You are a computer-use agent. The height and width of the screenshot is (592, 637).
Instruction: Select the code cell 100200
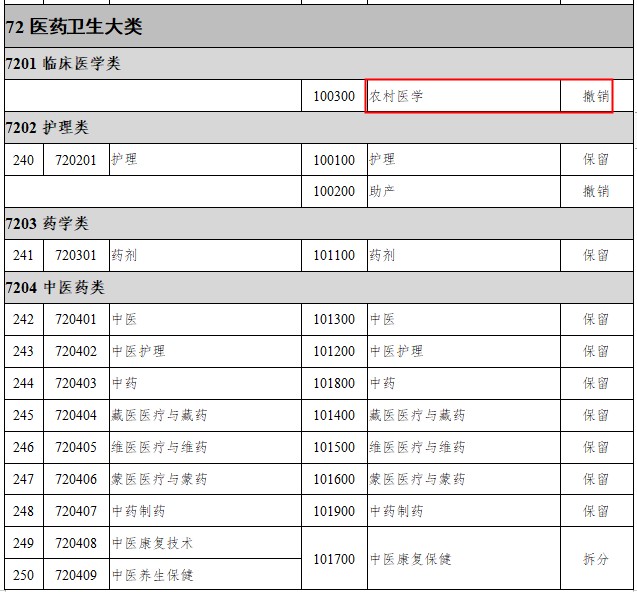coord(334,192)
